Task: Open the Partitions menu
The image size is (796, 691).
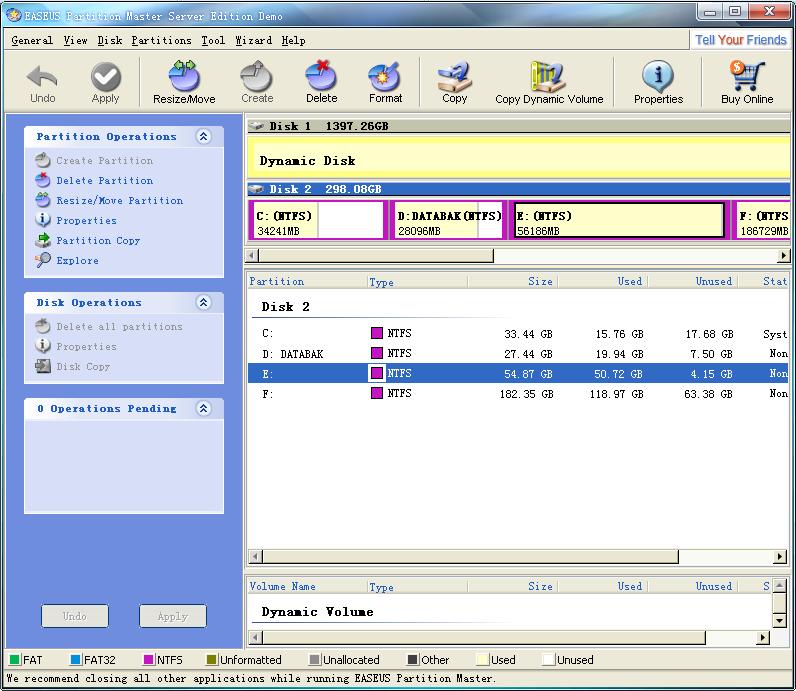Action: click(161, 40)
